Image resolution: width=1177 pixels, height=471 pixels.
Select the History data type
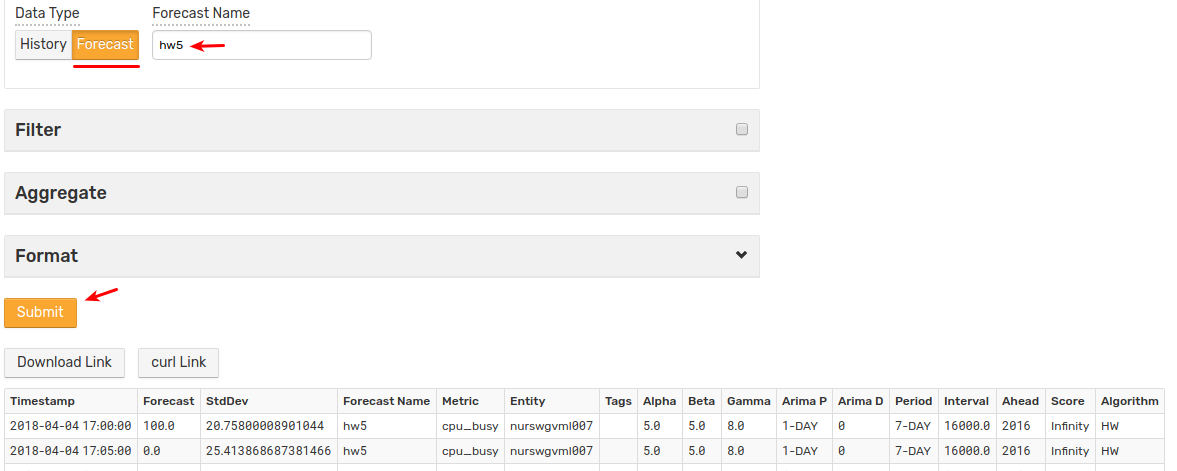[44, 44]
